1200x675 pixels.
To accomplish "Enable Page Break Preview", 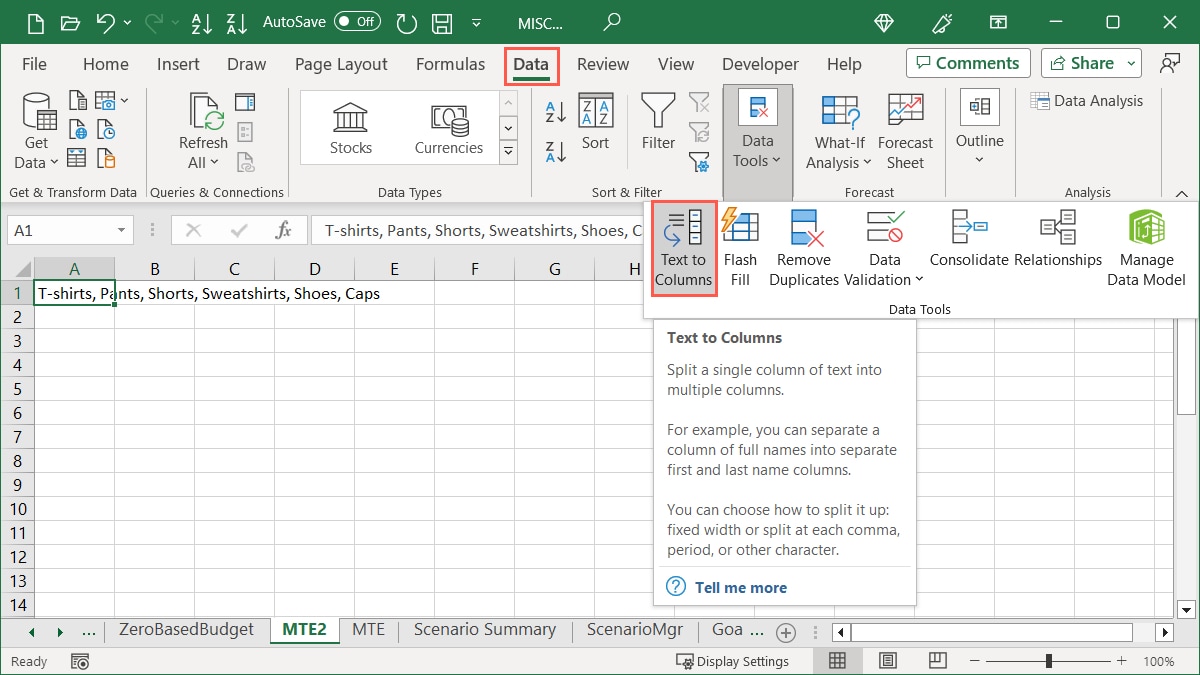I will pyautogui.click(x=937, y=660).
